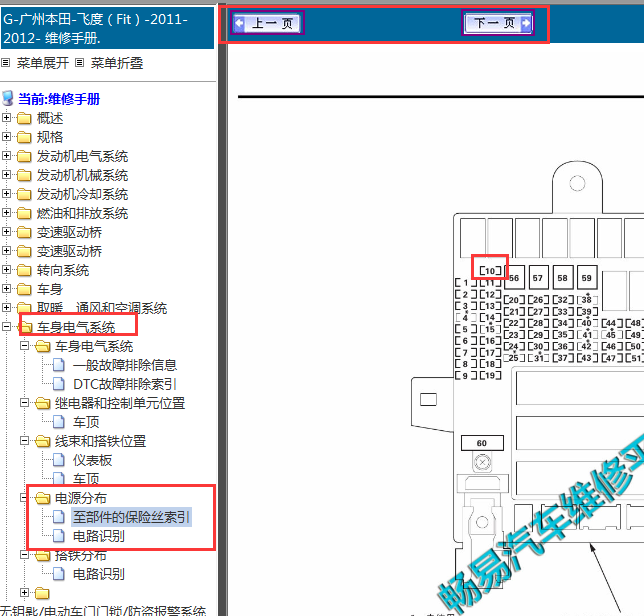Expand the 车身 folder
Screen dimensions: 644x616
[x=6, y=288]
